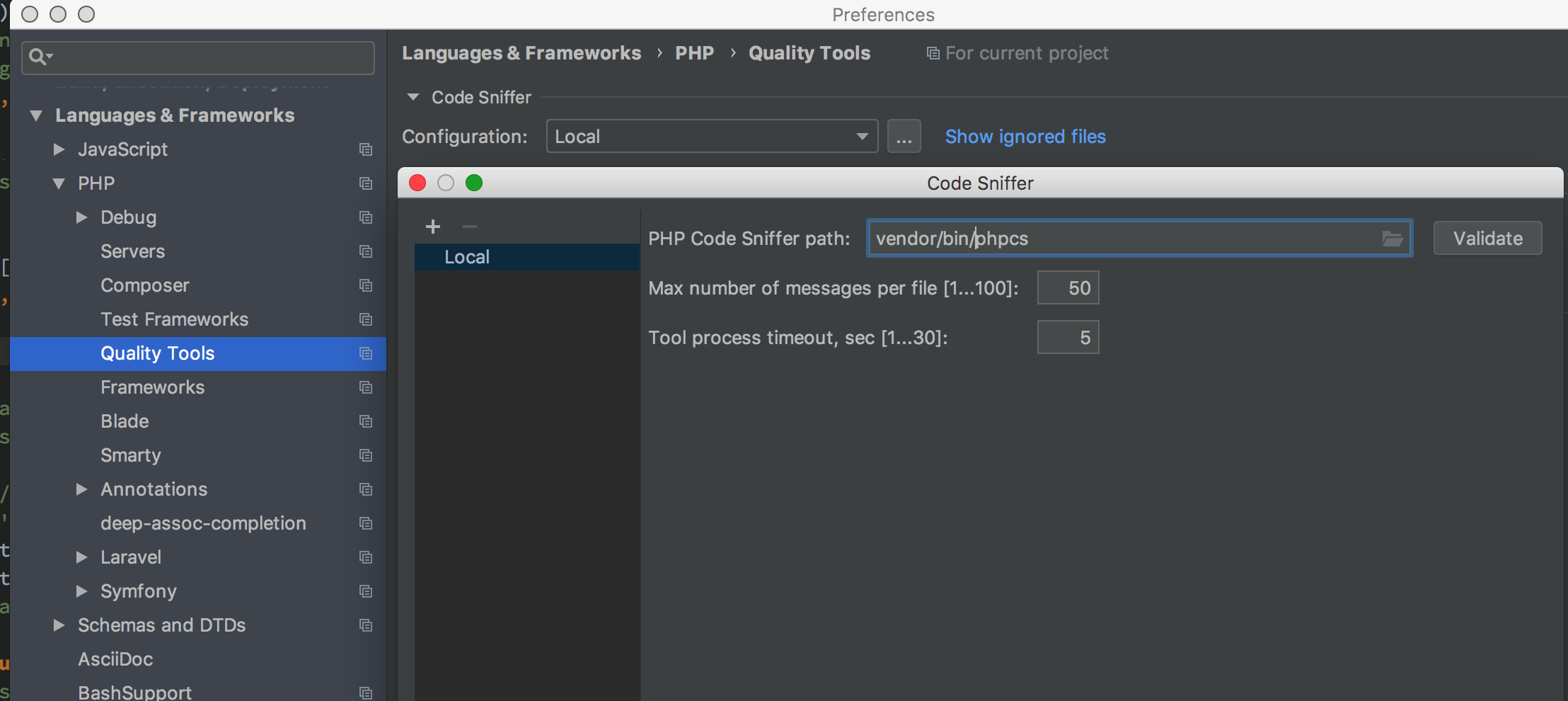Click the search magnifier icon in Preferences
The width and height of the screenshot is (1568, 701).
(40, 57)
